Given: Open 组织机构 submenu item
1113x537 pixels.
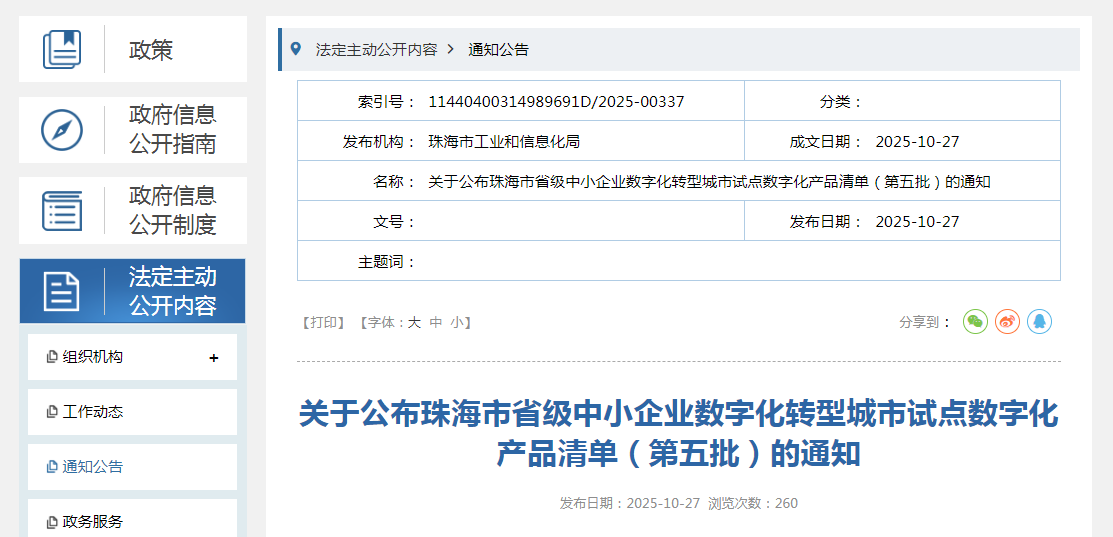Looking at the screenshot, I should click(93, 358).
